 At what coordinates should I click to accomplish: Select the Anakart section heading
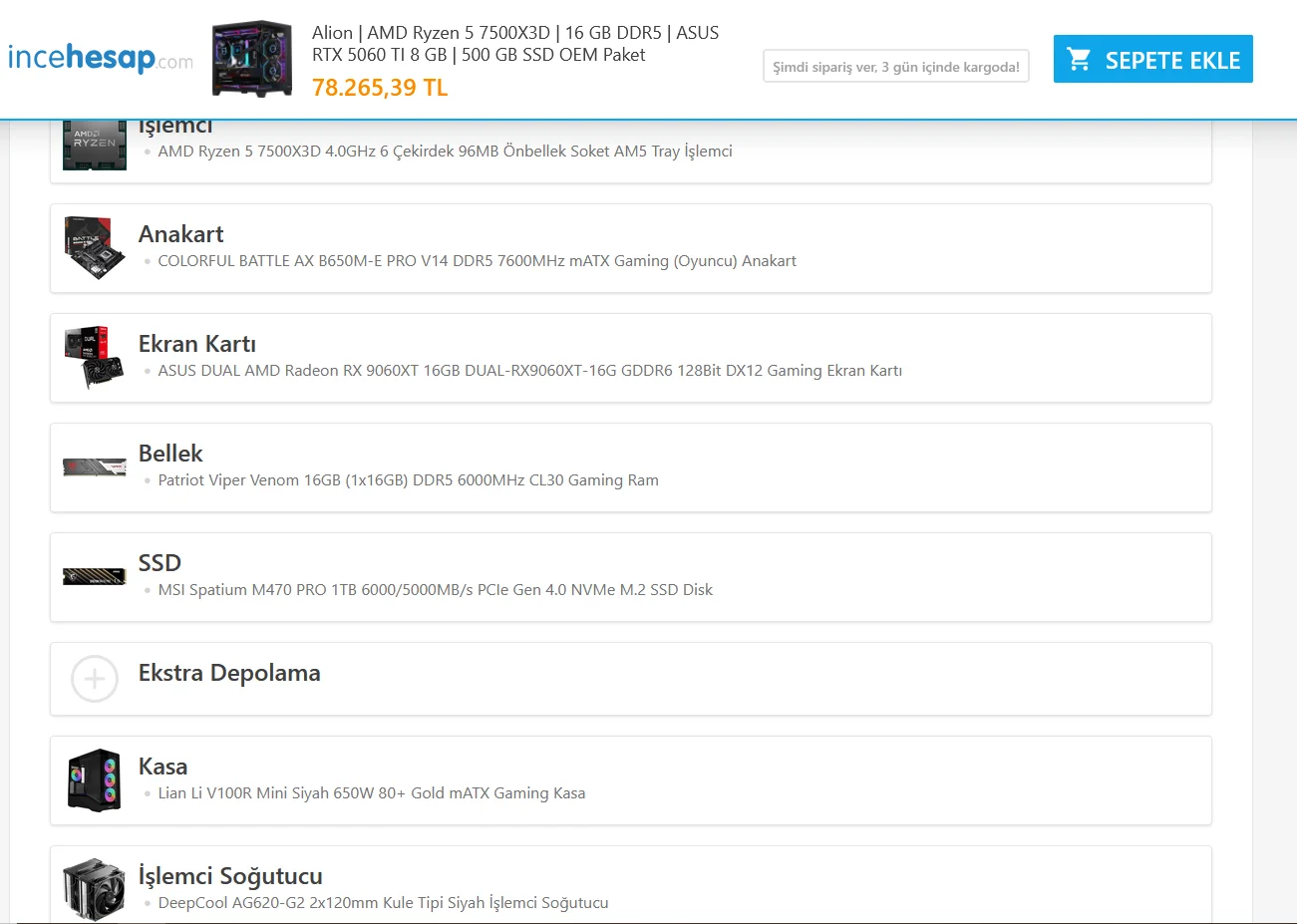pyautogui.click(x=180, y=234)
